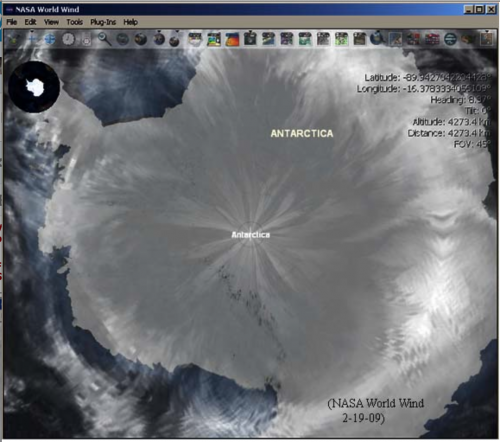Open the Plug-Ins menu
500x442 pixels.
pos(103,22)
